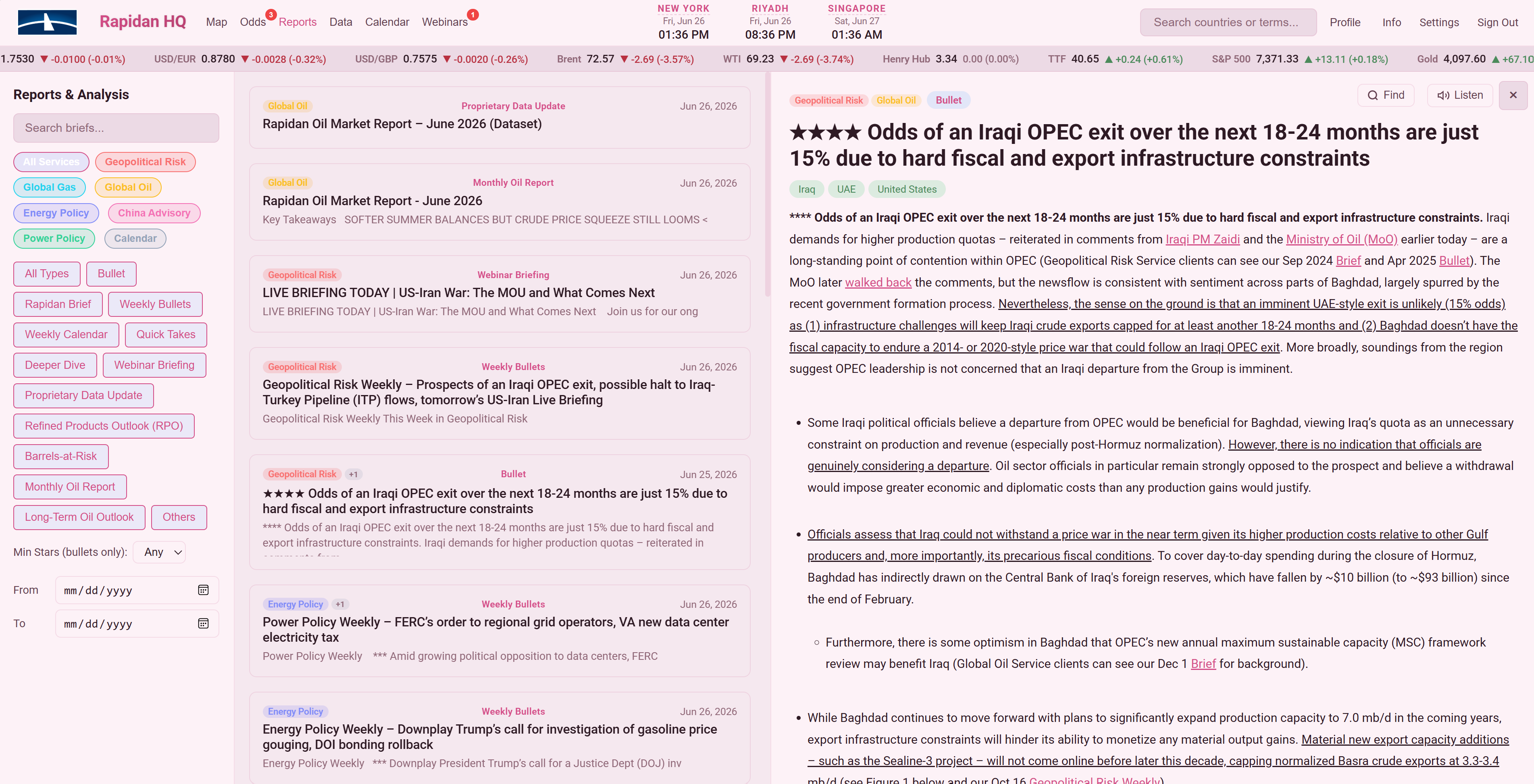This screenshot has height=784, width=1534.
Task: Open the Energy Policy Weekly report card
Action: 499,738
